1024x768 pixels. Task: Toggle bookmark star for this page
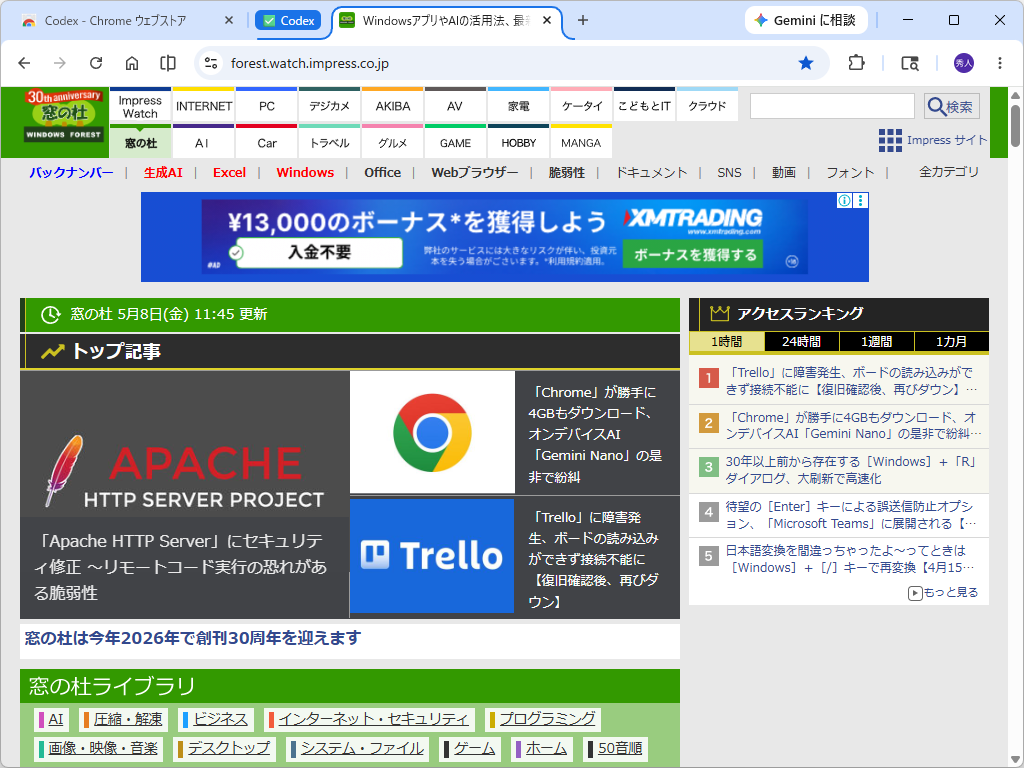[x=806, y=63]
